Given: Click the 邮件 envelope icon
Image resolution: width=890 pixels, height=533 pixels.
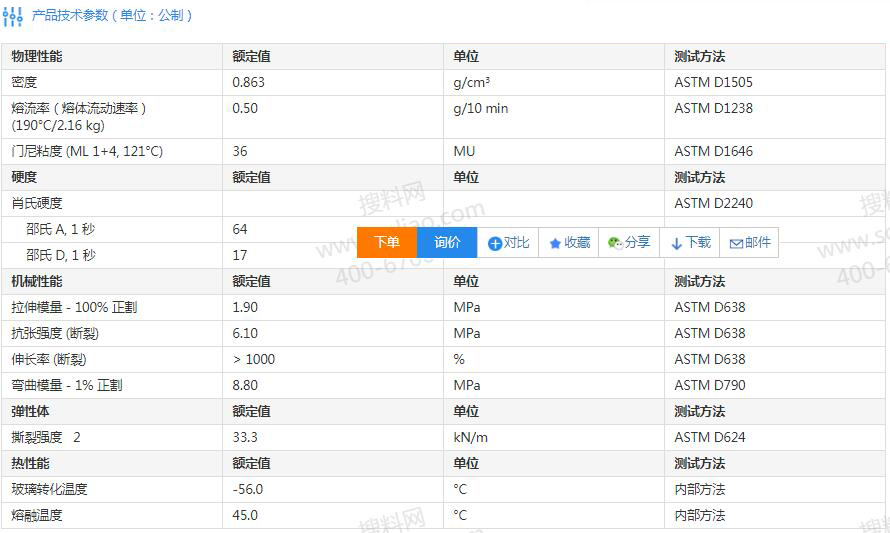Looking at the screenshot, I should coord(736,243).
